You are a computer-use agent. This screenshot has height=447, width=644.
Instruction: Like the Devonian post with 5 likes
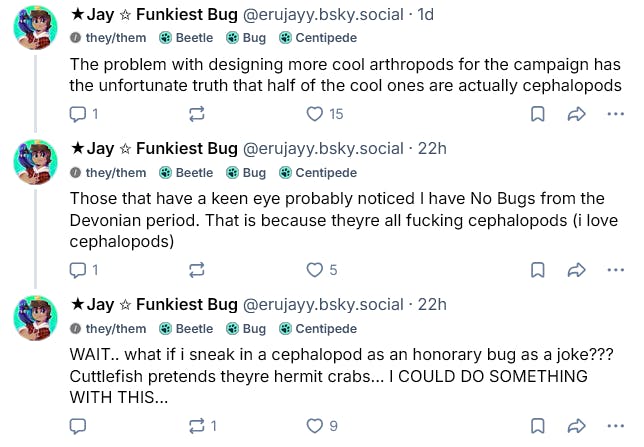click(x=315, y=269)
